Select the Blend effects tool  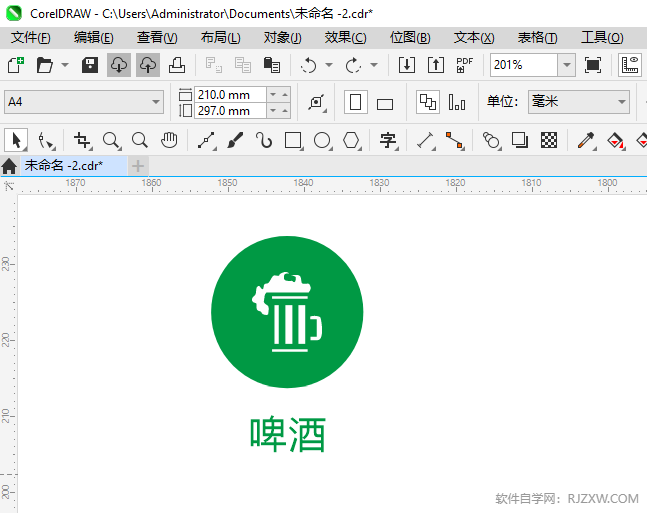[x=491, y=140]
